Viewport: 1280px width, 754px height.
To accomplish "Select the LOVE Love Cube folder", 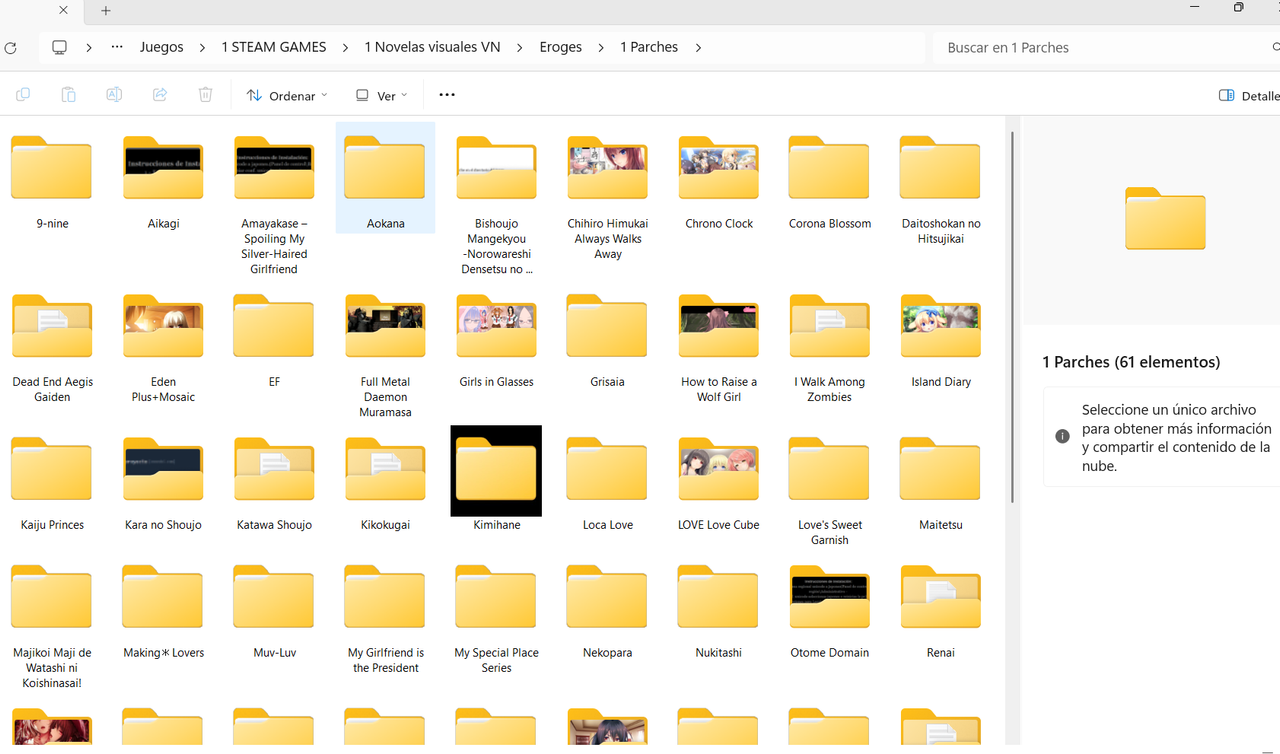I will click(x=719, y=484).
